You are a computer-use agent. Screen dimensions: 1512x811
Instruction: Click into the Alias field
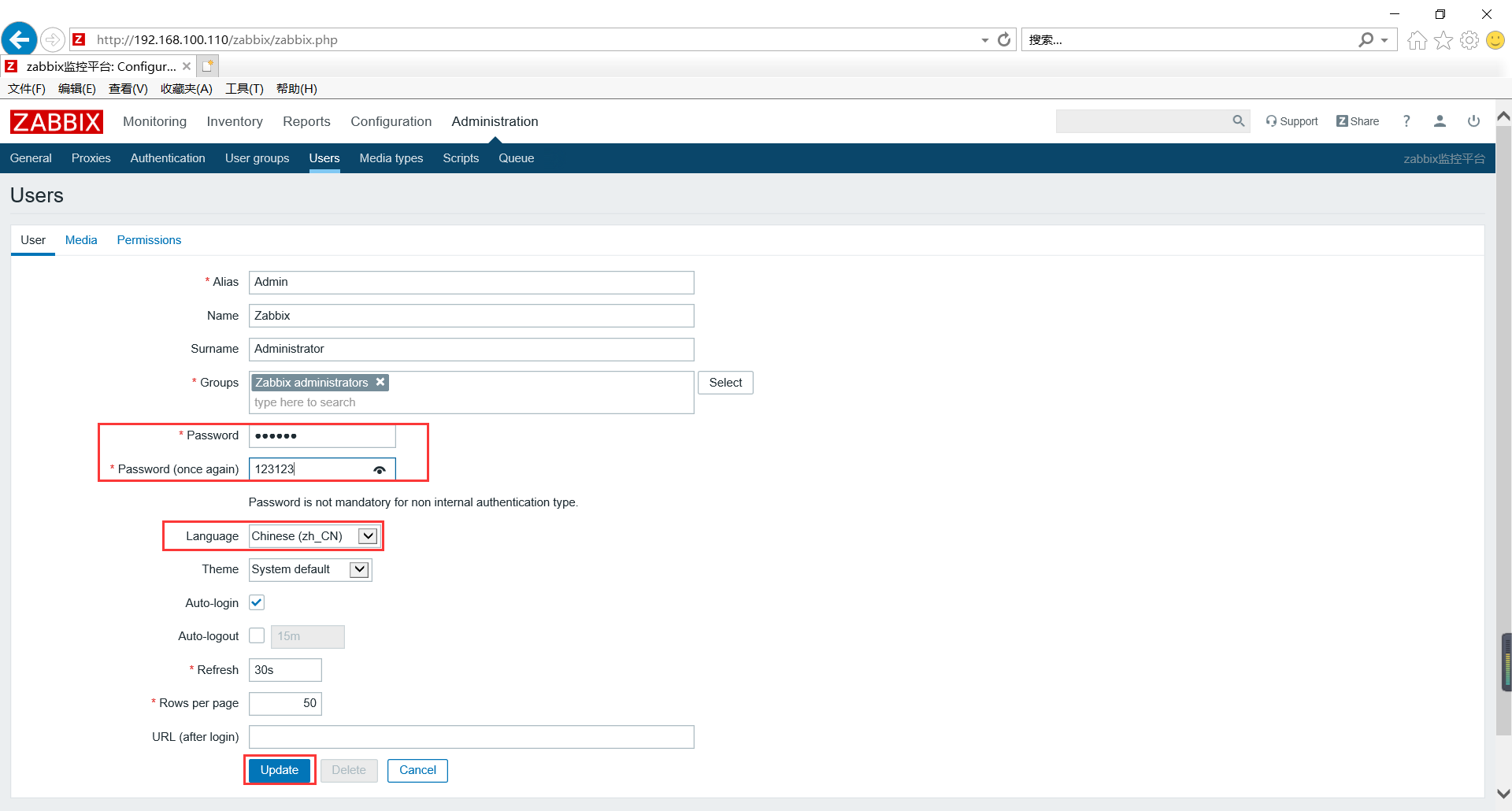(x=471, y=282)
